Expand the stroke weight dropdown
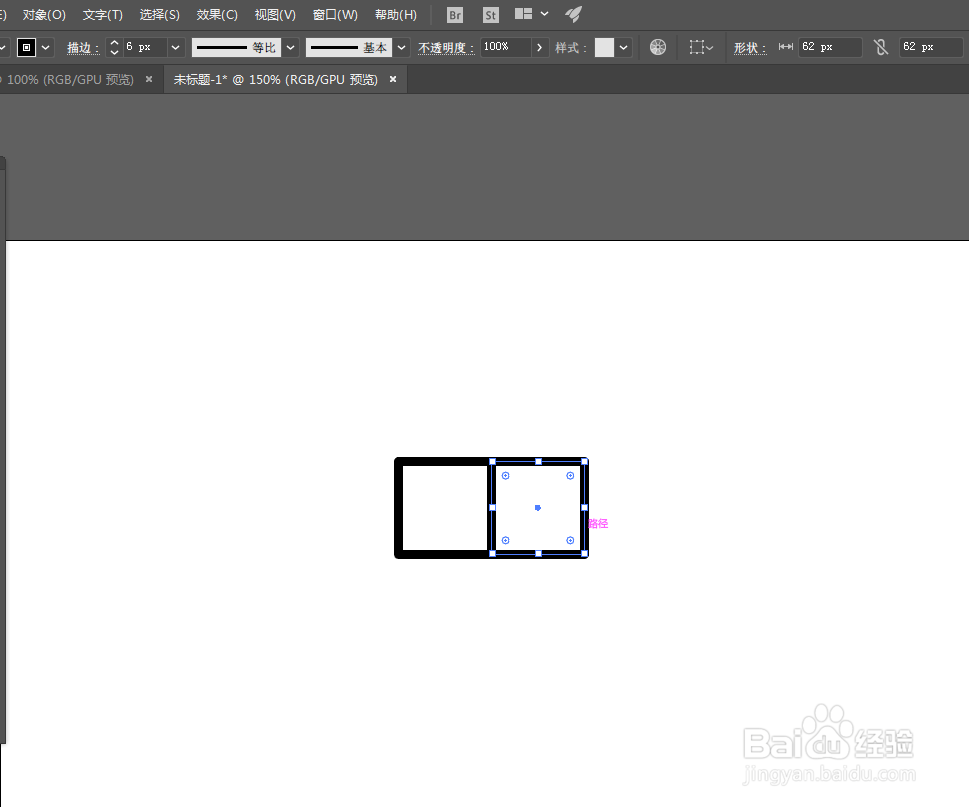Screen dimensions: 969x807 pos(176,48)
